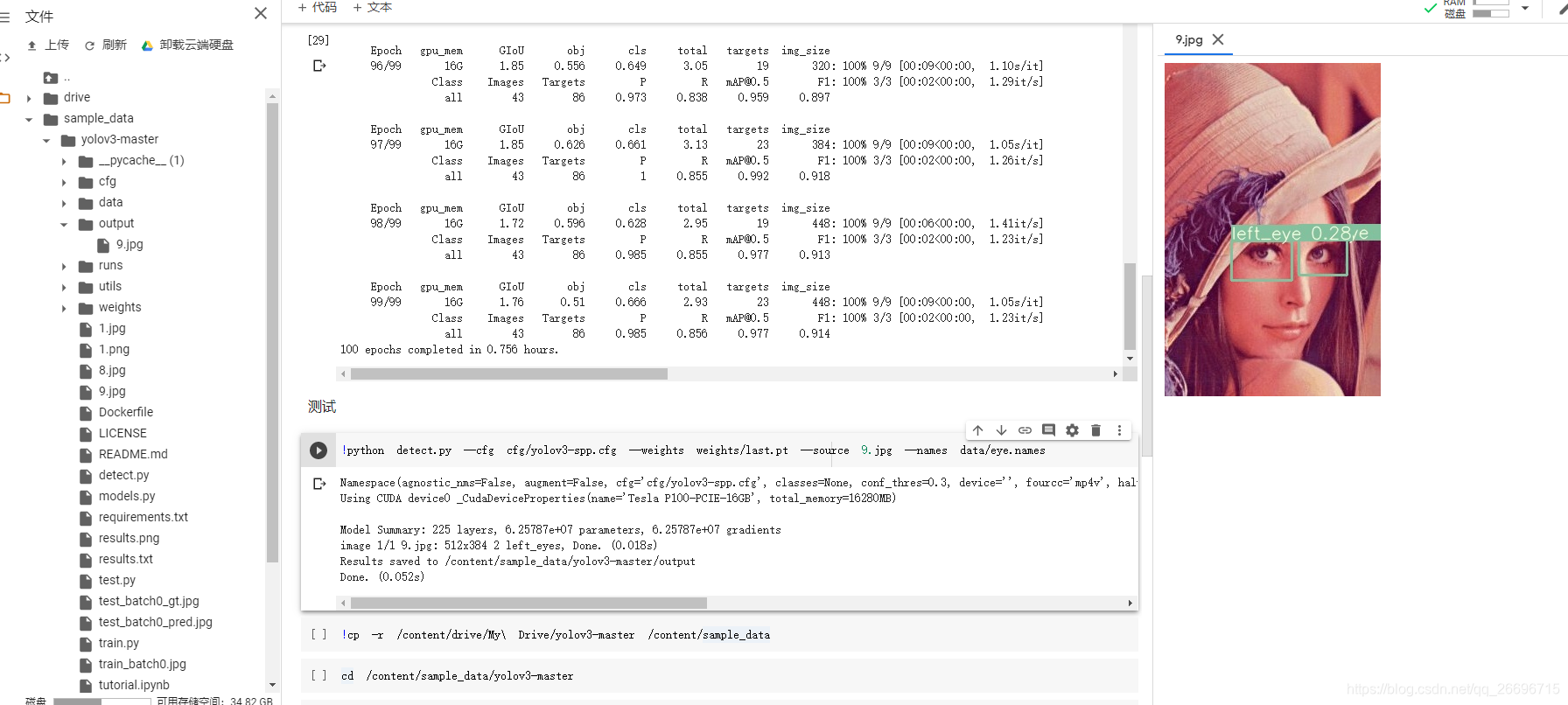Open more cell actions menu
Screen dimensions: 1568x705
(x=1119, y=430)
